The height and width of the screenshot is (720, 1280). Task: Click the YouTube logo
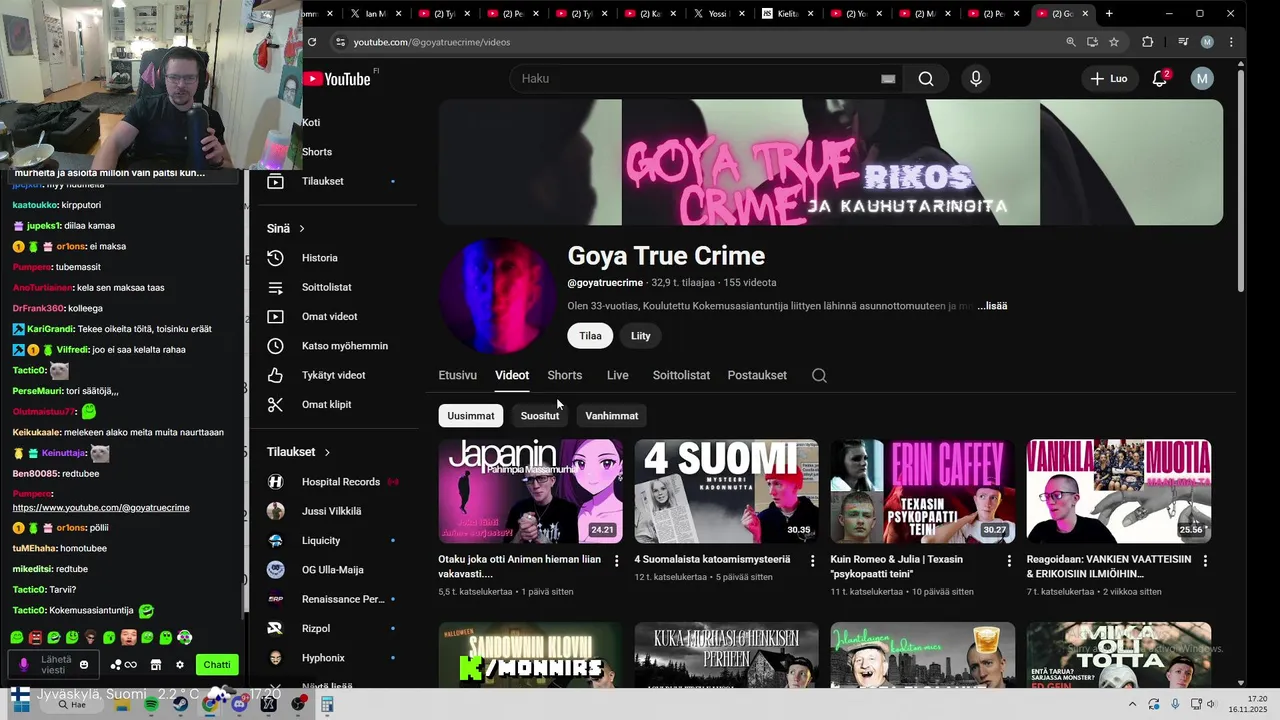pyautogui.click(x=337, y=79)
